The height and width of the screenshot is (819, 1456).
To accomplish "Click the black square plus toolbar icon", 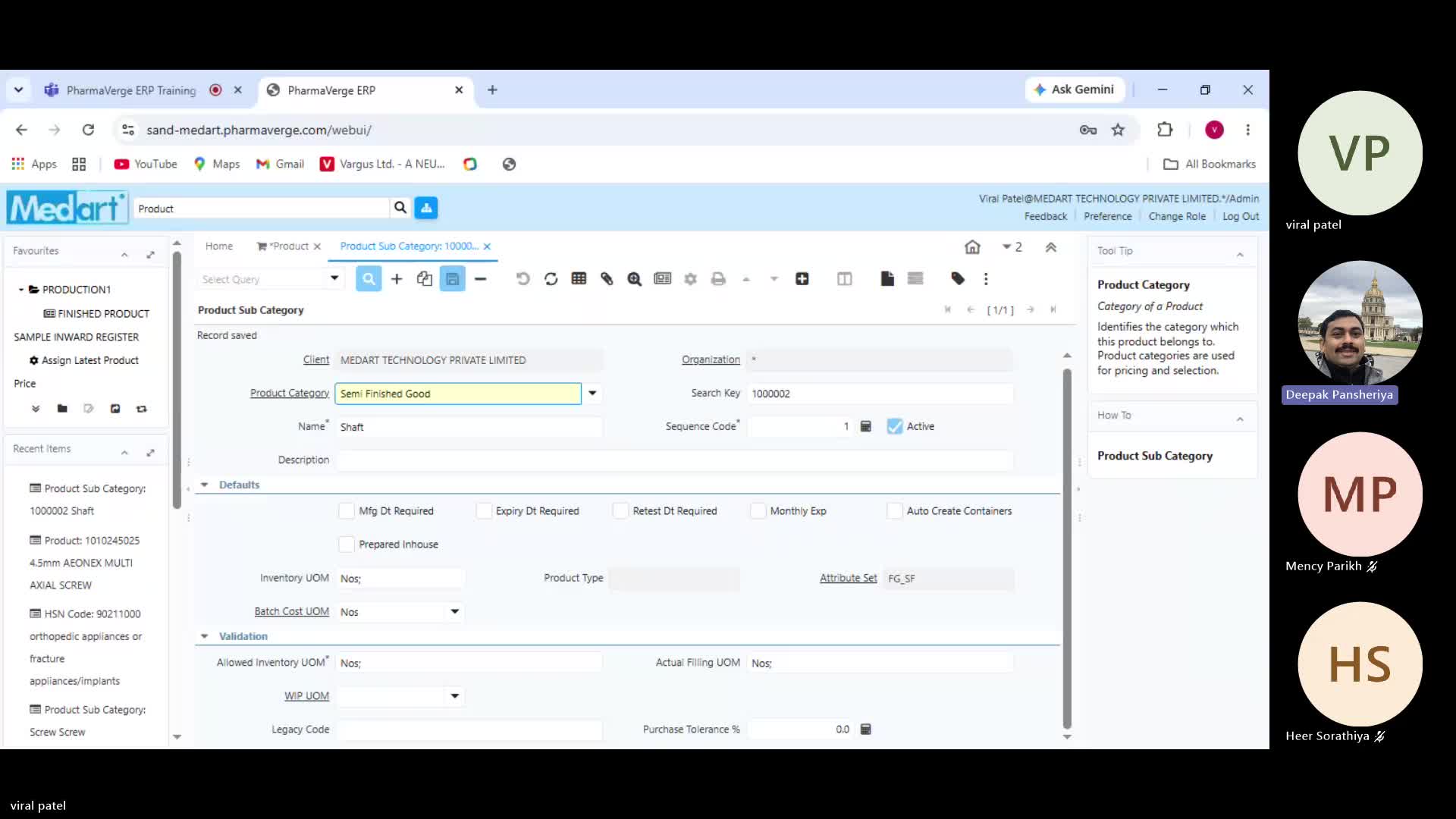I will coord(802,279).
